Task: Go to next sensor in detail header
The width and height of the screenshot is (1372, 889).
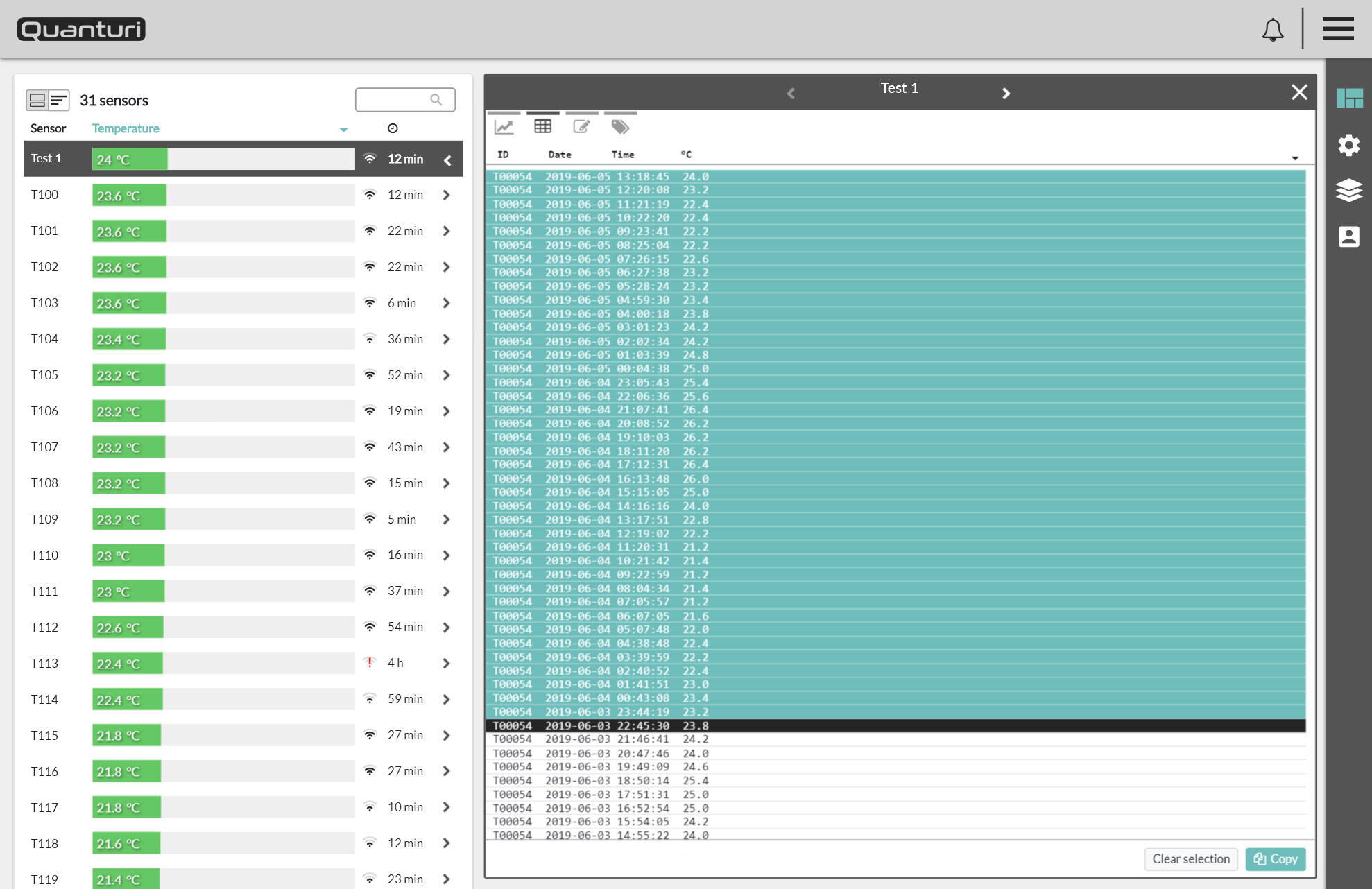Action: click(x=1006, y=93)
